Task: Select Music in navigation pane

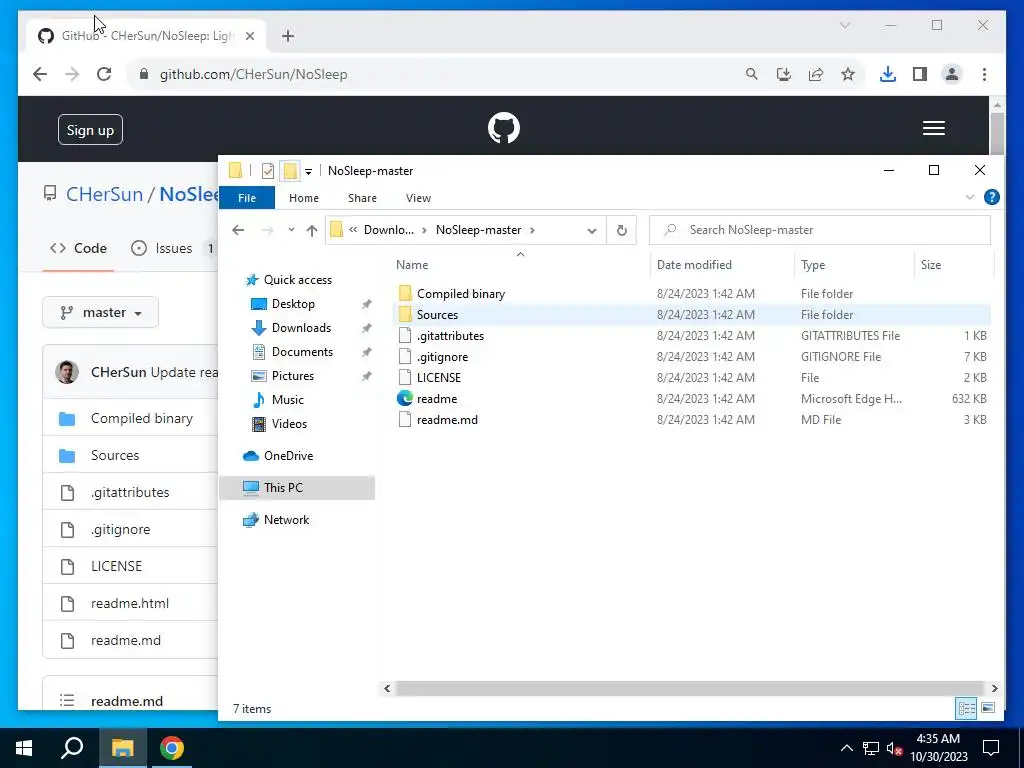Action: (x=287, y=400)
